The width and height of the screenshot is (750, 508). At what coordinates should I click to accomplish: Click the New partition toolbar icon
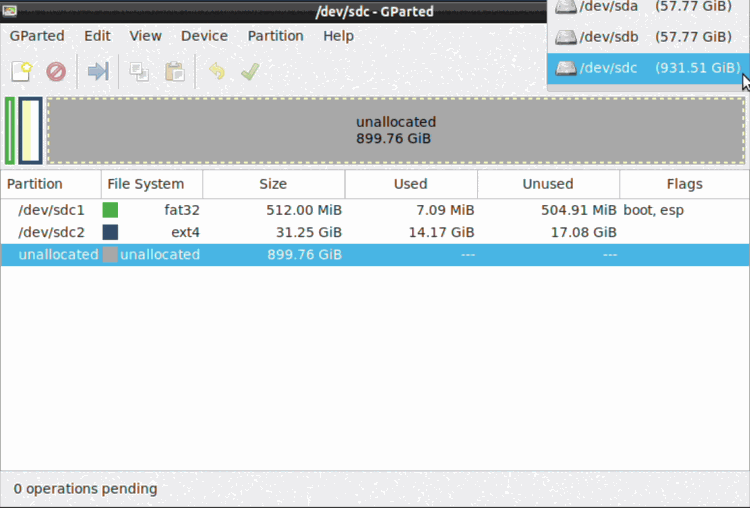pyautogui.click(x=21, y=72)
